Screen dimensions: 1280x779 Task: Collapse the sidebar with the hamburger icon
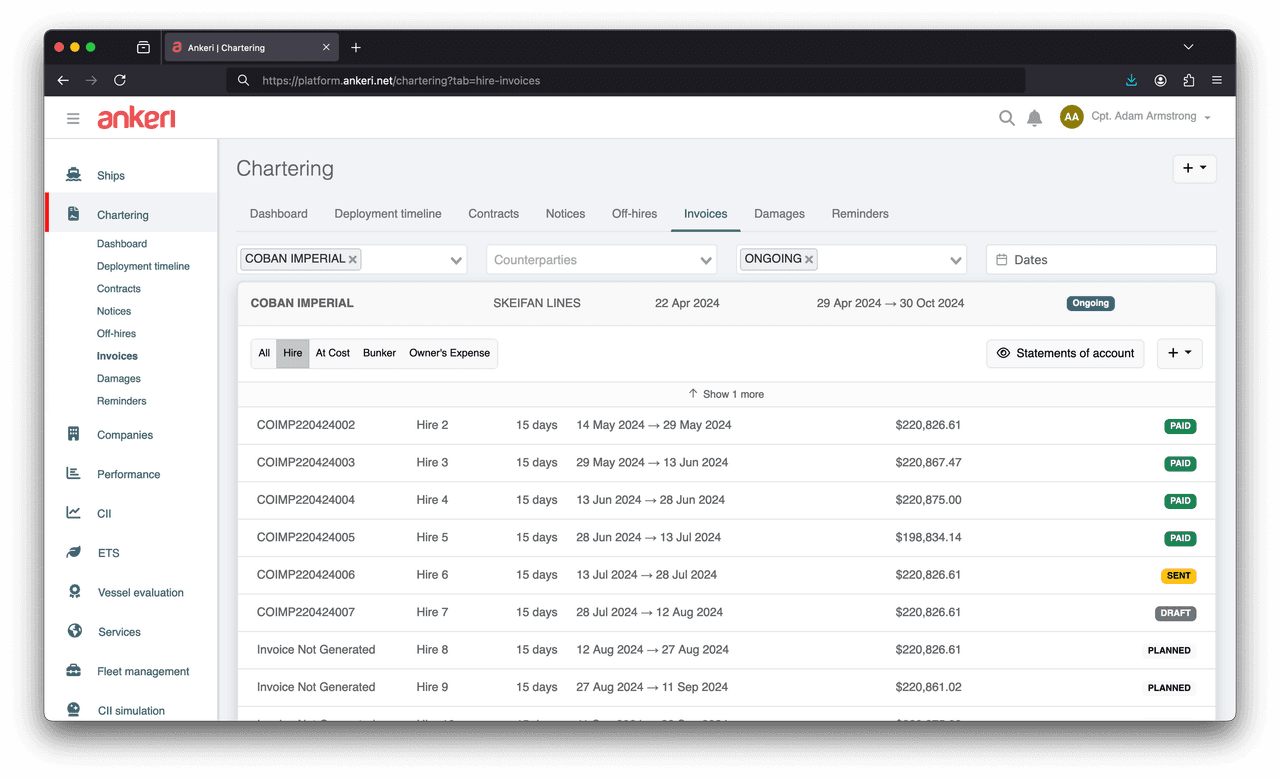(73, 117)
